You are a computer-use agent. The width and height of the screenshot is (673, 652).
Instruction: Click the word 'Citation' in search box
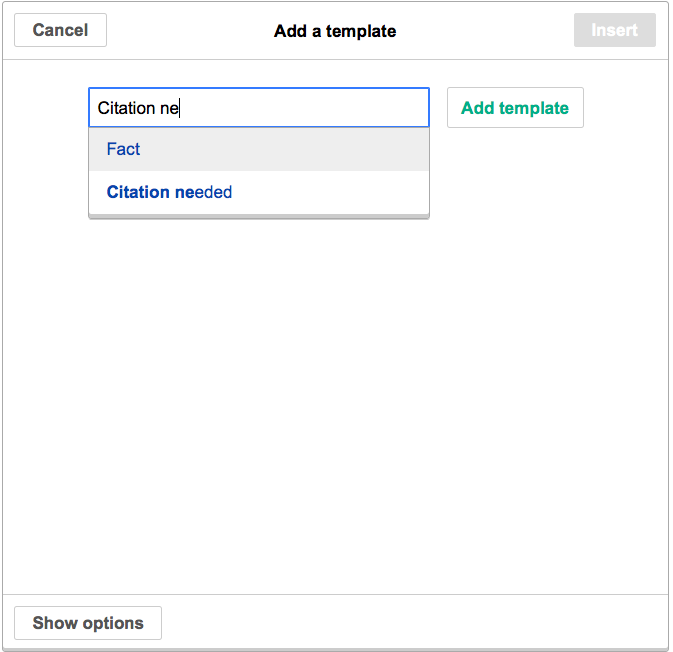tap(126, 108)
